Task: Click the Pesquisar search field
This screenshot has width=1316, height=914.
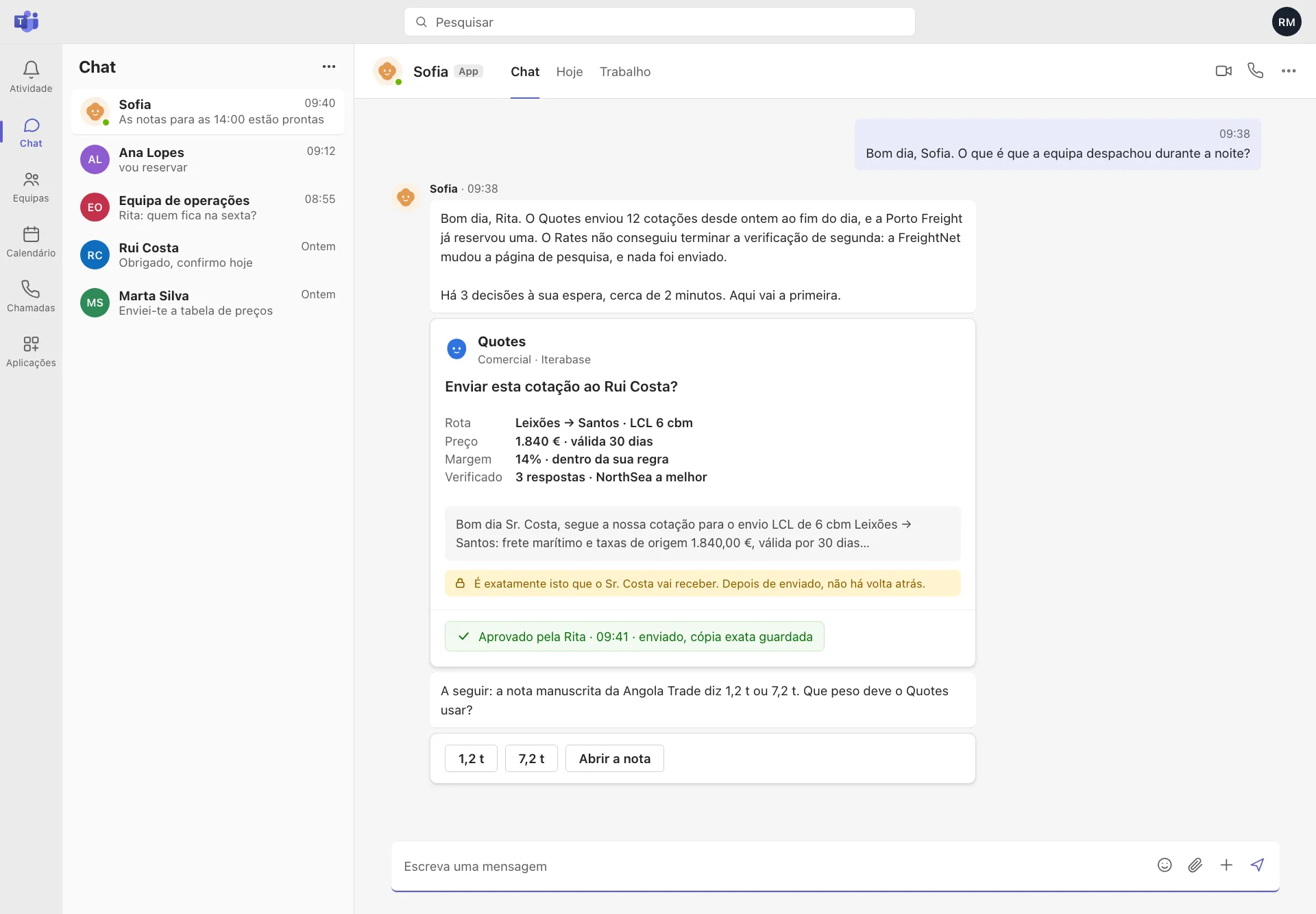Action: (x=659, y=22)
